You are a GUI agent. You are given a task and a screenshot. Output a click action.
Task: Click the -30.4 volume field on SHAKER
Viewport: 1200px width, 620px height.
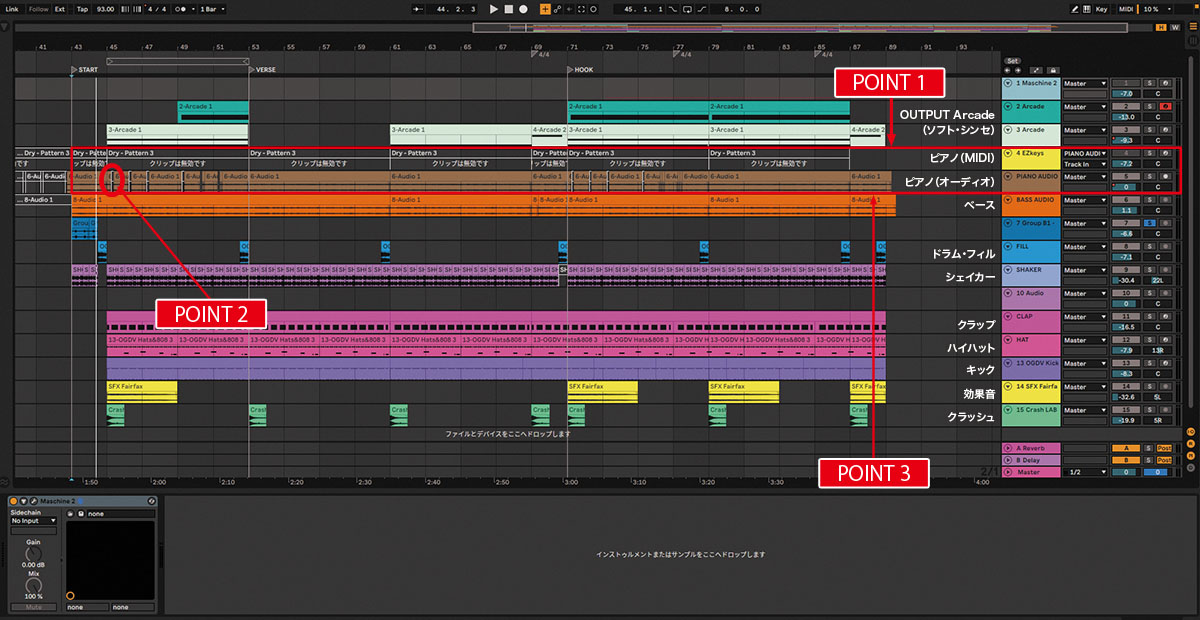[1126, 282]
